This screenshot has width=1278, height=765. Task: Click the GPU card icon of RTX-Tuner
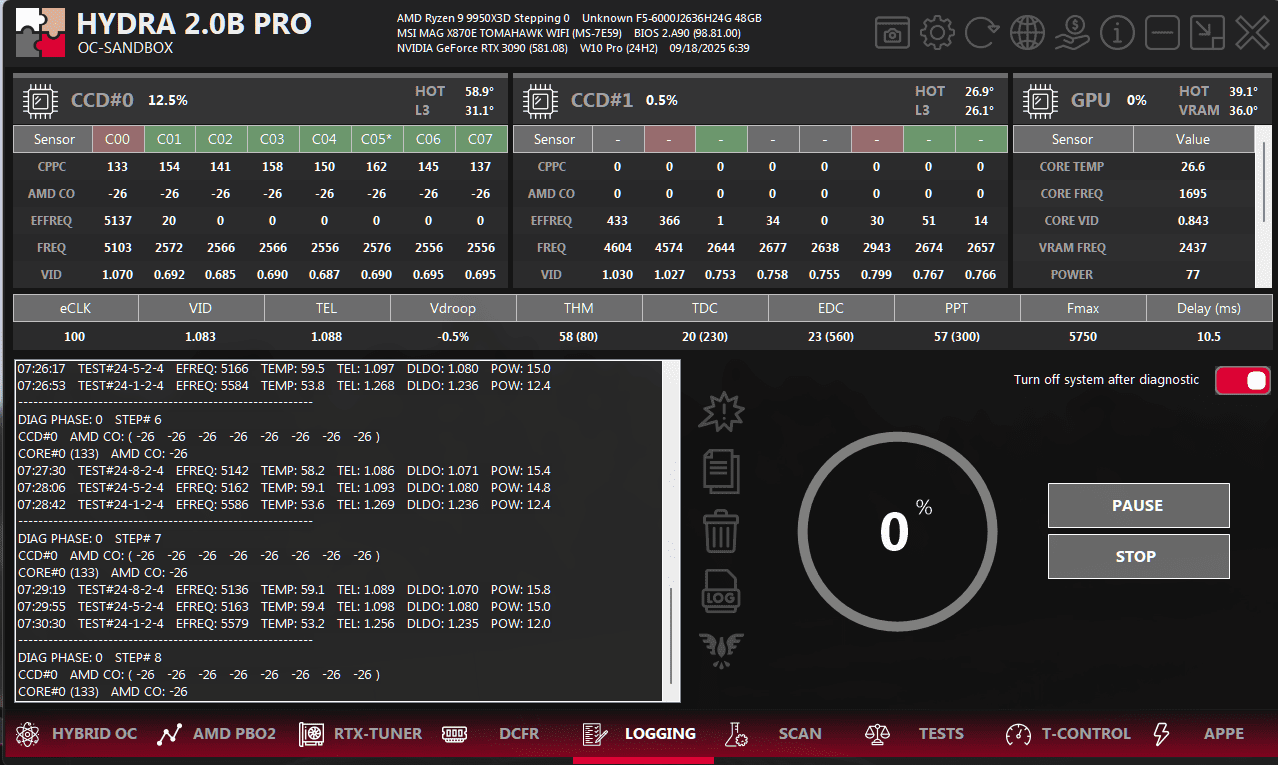pyautogui.click(x=311, y=734)
